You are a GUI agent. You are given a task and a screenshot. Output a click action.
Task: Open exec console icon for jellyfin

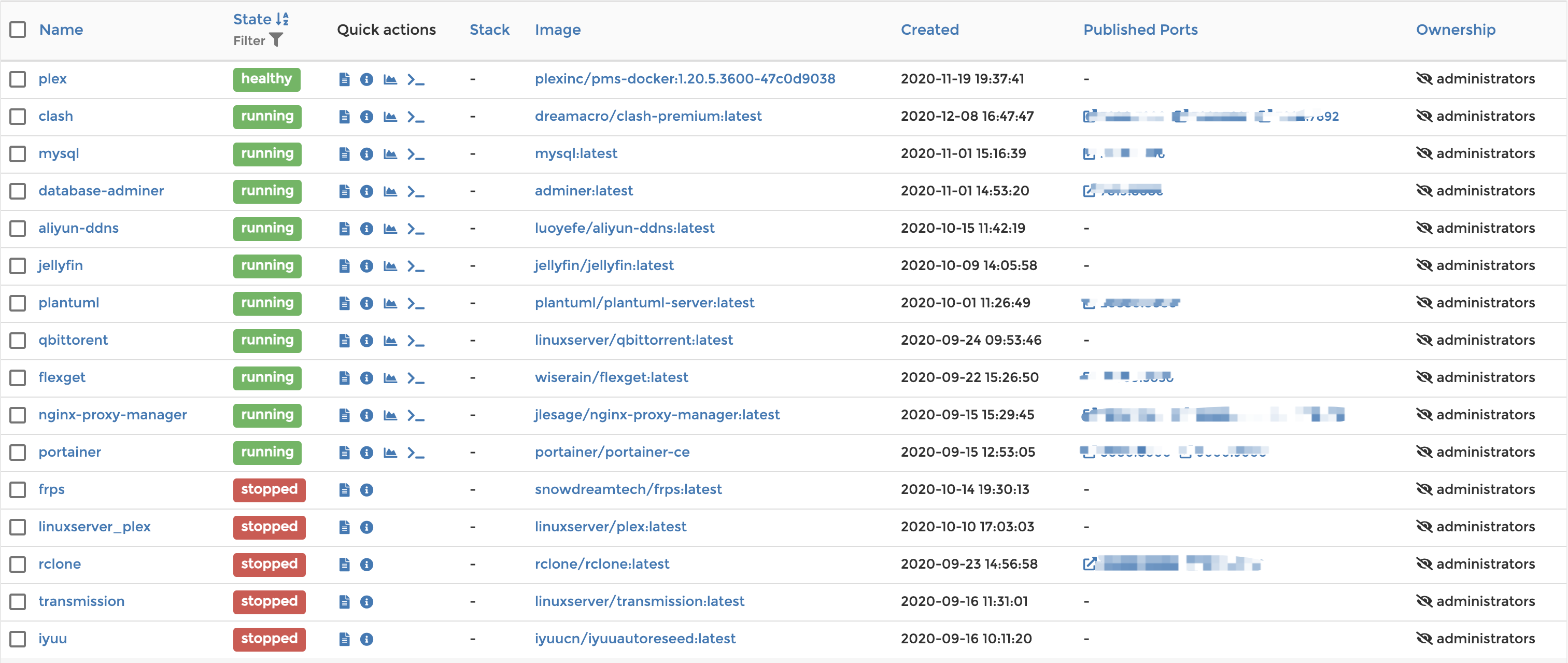coord(416,266)
